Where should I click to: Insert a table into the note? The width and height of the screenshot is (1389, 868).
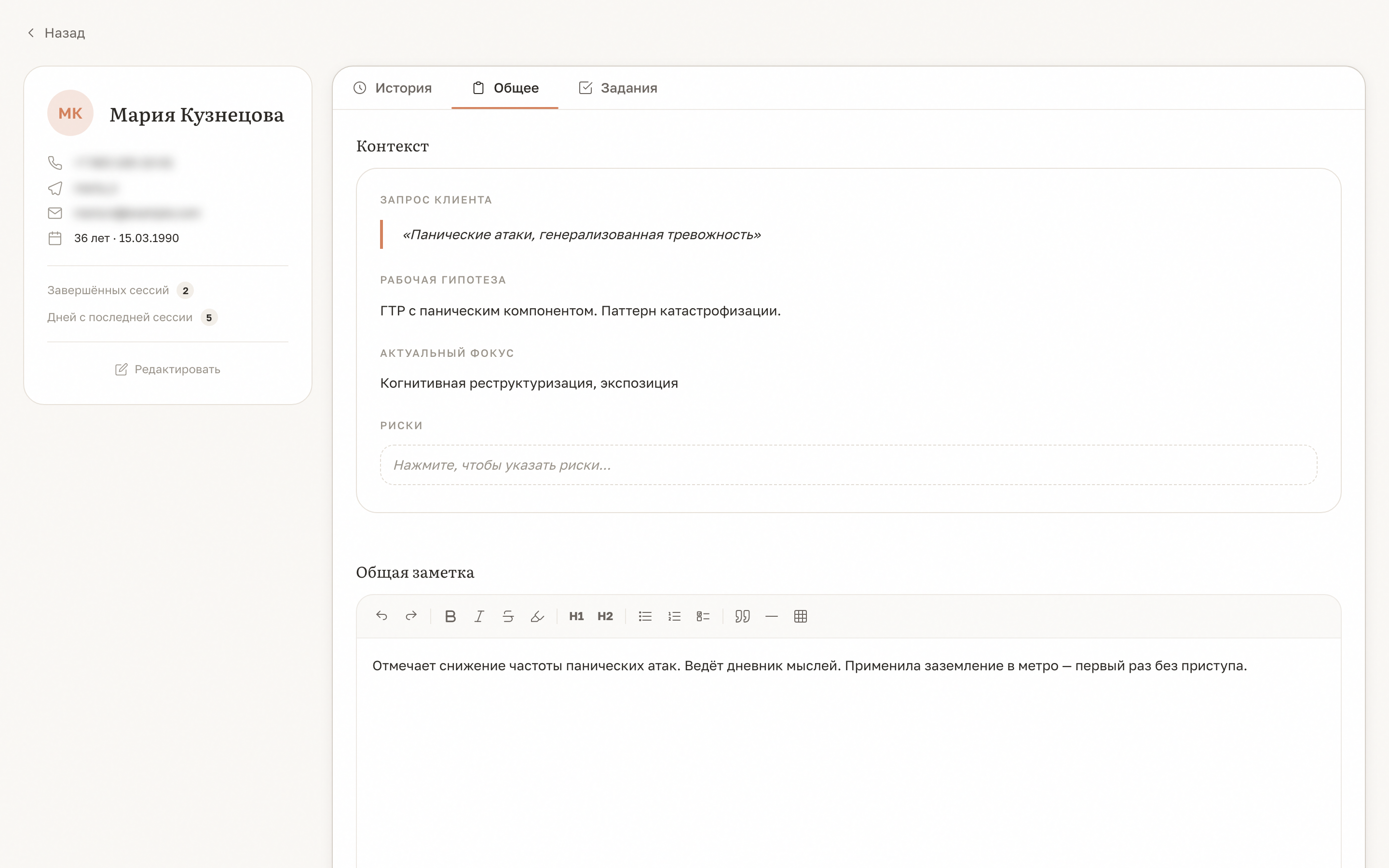[x=801, y=616]
